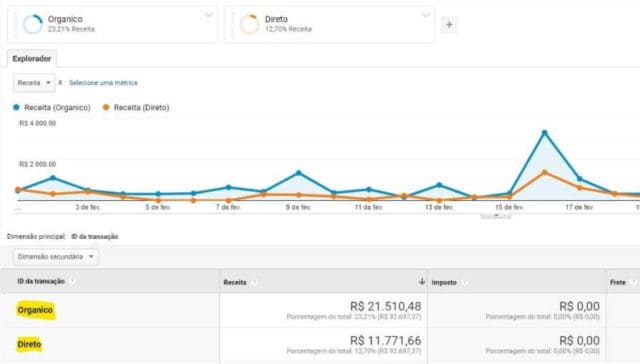Click the chart expand handle below the axis
The height and width of the screenshot is (364, 640).
(x=496, y=215)
